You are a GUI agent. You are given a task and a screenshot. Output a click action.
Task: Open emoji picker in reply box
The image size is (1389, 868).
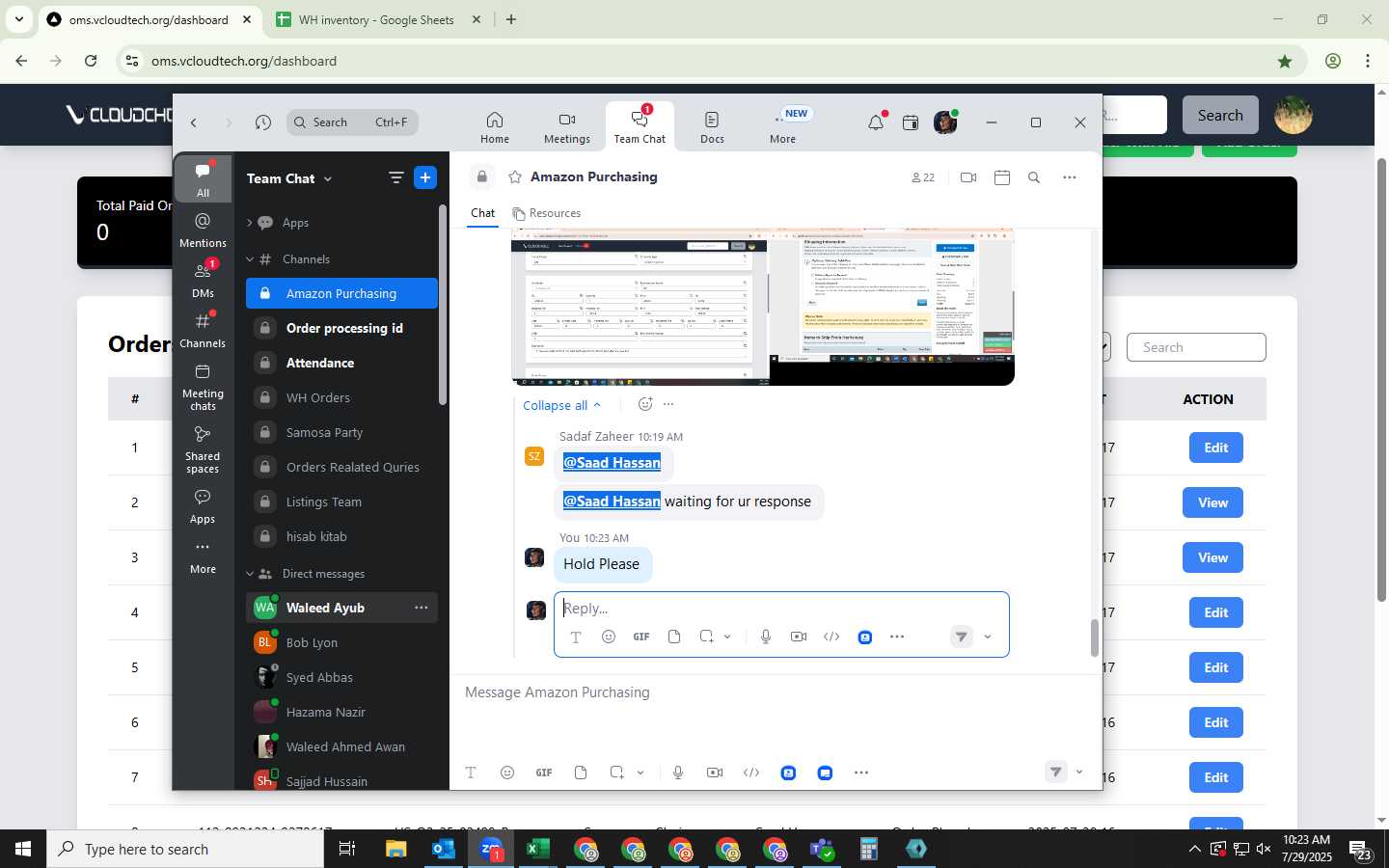tap(609, 637)
